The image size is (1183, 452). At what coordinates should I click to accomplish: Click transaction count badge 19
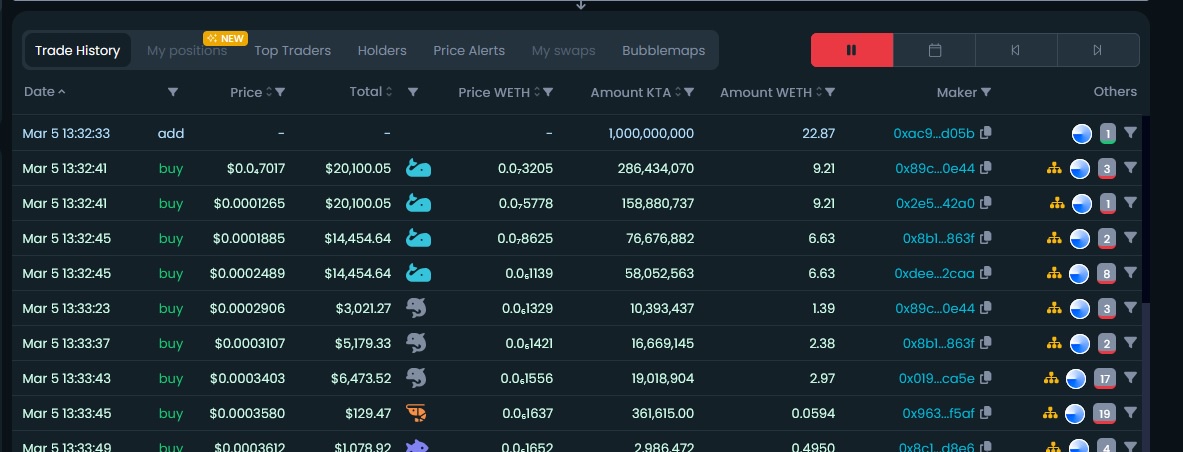pos(1105,414)
